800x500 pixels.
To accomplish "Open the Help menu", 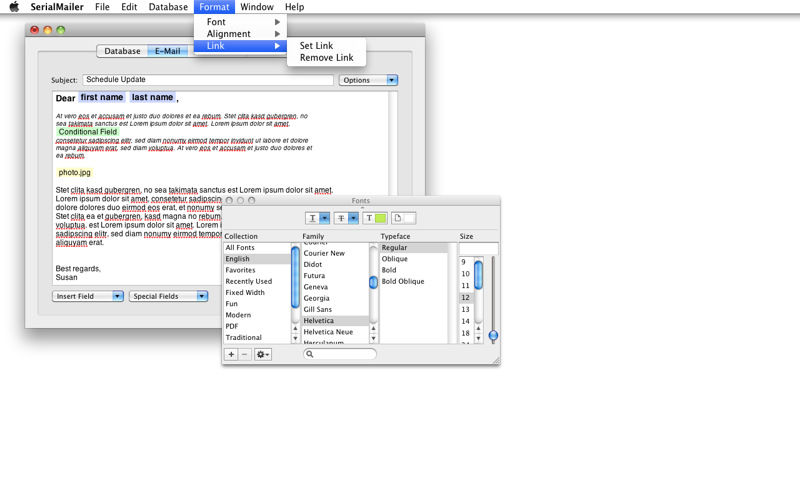I will coord(294,7).
